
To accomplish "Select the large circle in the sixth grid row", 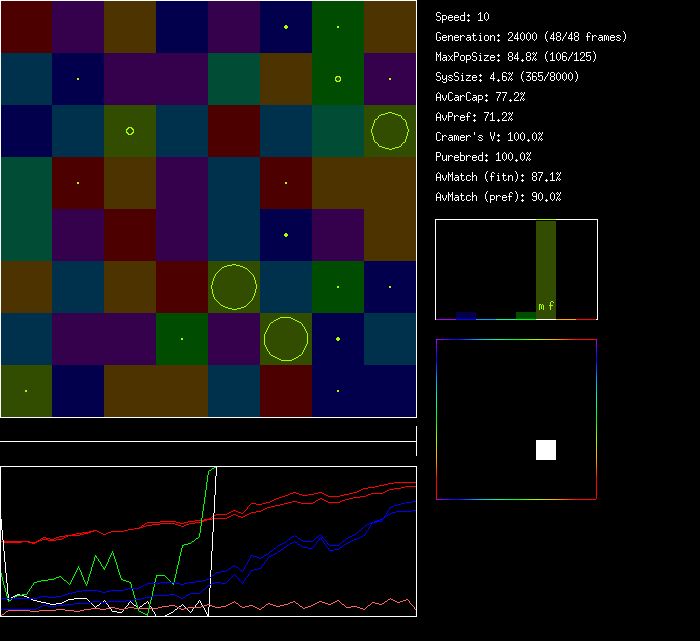I will (x=234, y=287).
